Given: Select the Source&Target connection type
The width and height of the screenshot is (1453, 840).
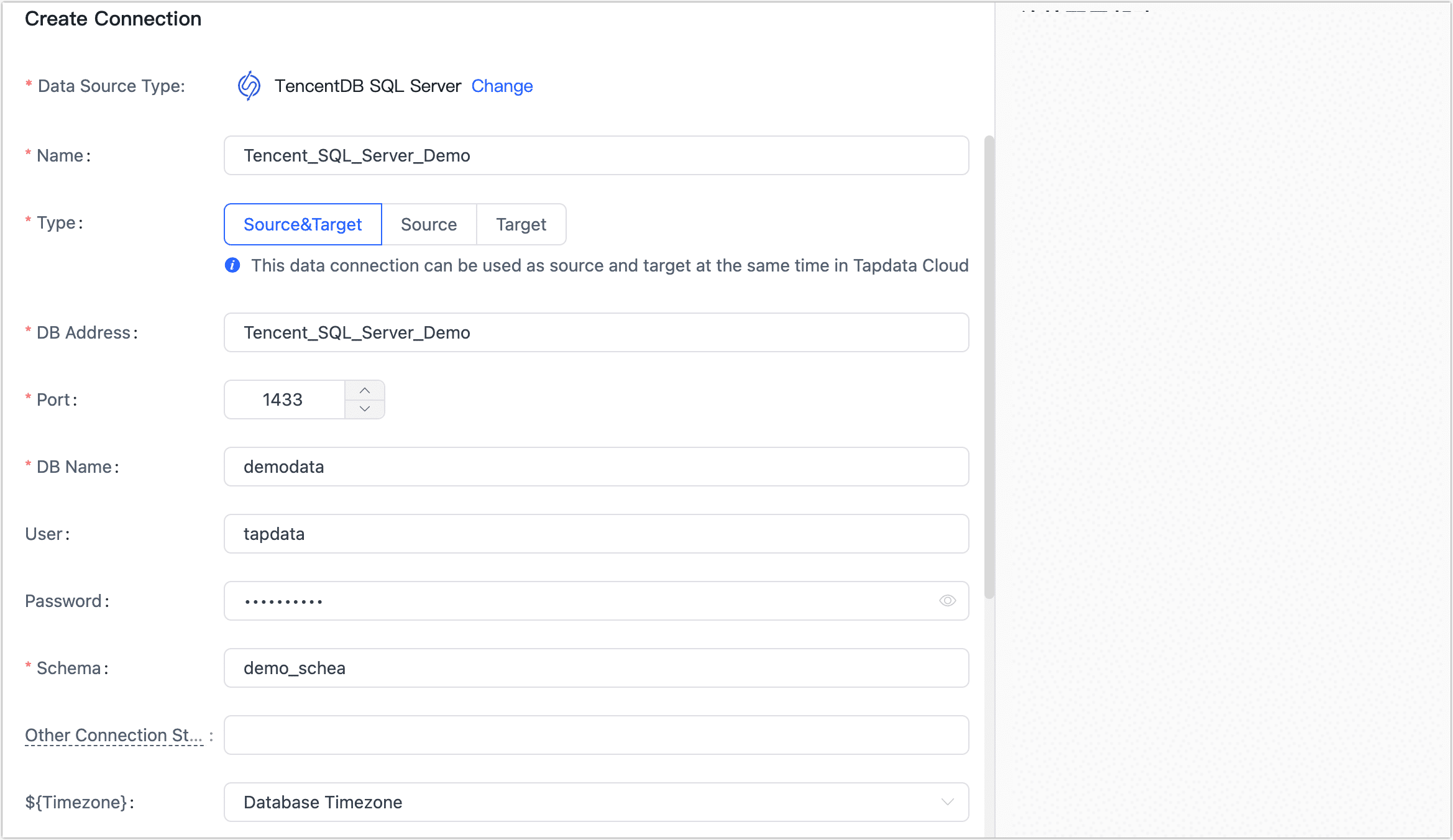Looking at the screenshot, I should point(303,224).
